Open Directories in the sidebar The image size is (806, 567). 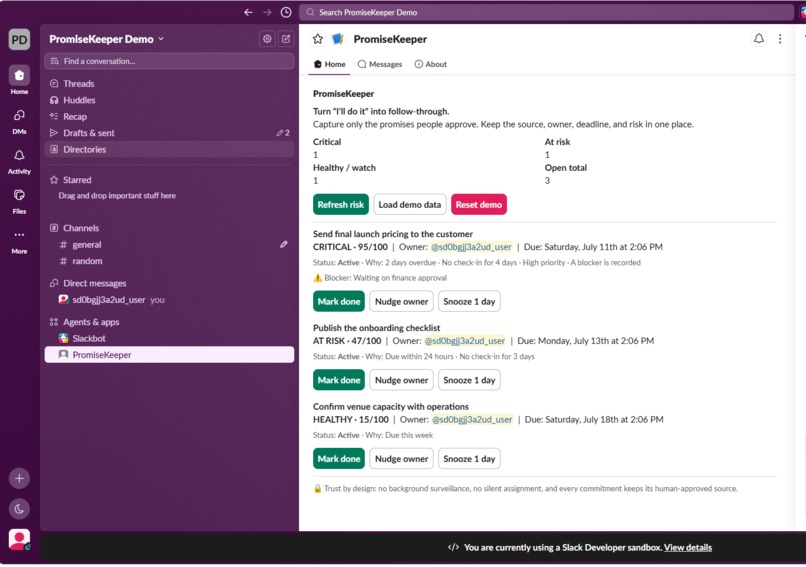pos(169,150)
